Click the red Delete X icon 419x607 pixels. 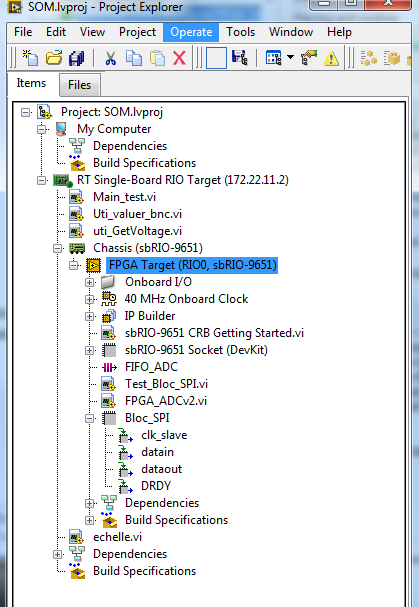click(x=179, y=58)
